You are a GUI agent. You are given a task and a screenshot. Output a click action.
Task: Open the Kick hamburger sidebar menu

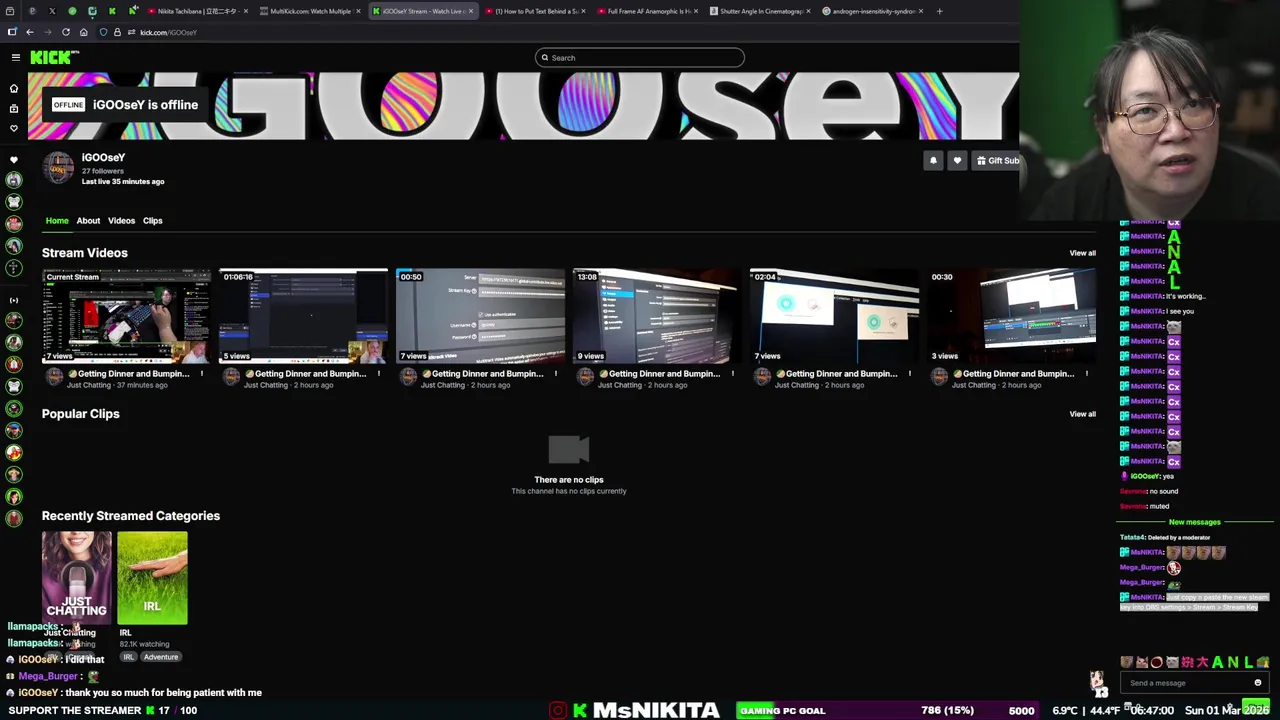[15, 57]
